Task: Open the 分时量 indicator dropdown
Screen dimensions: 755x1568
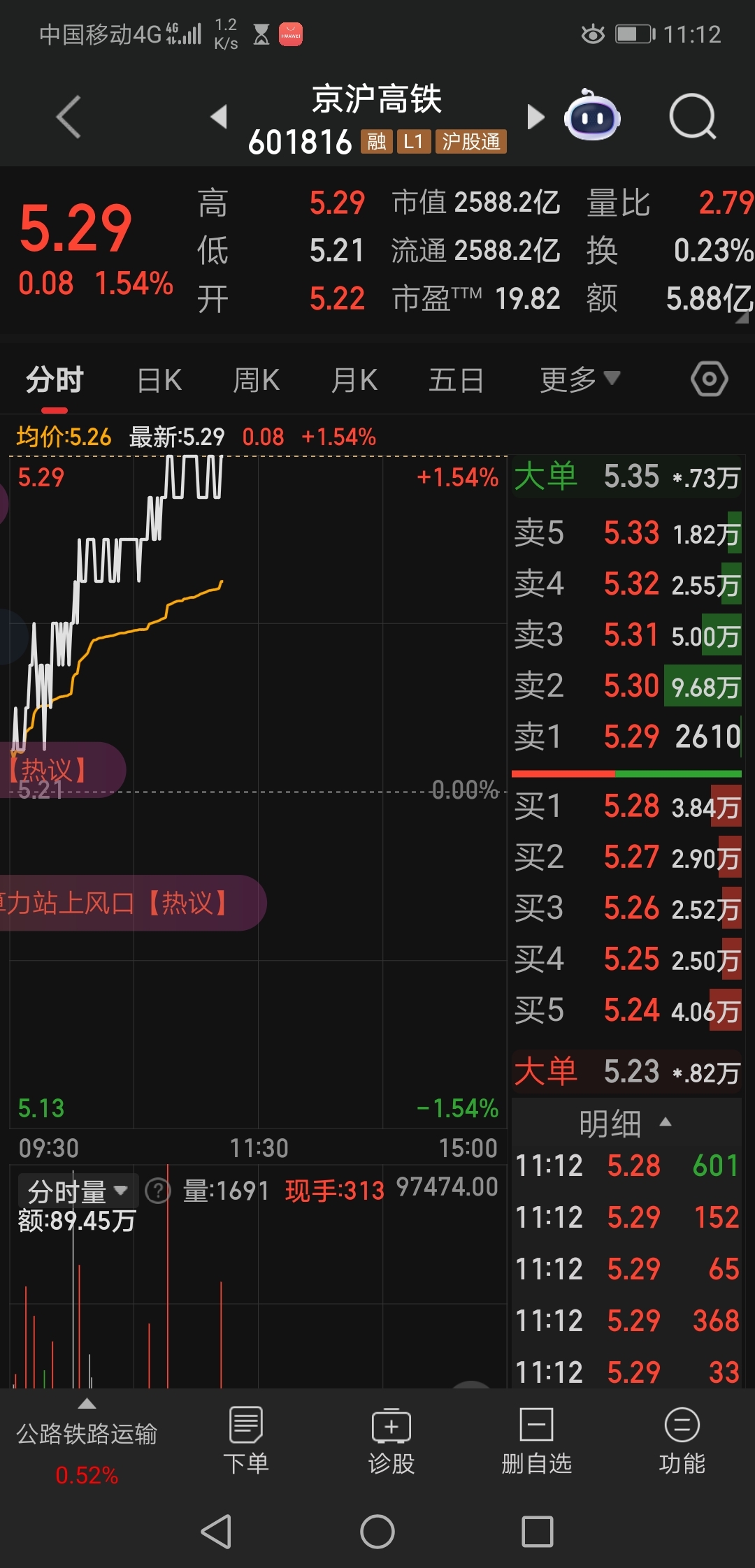Action: [77, 1191]
